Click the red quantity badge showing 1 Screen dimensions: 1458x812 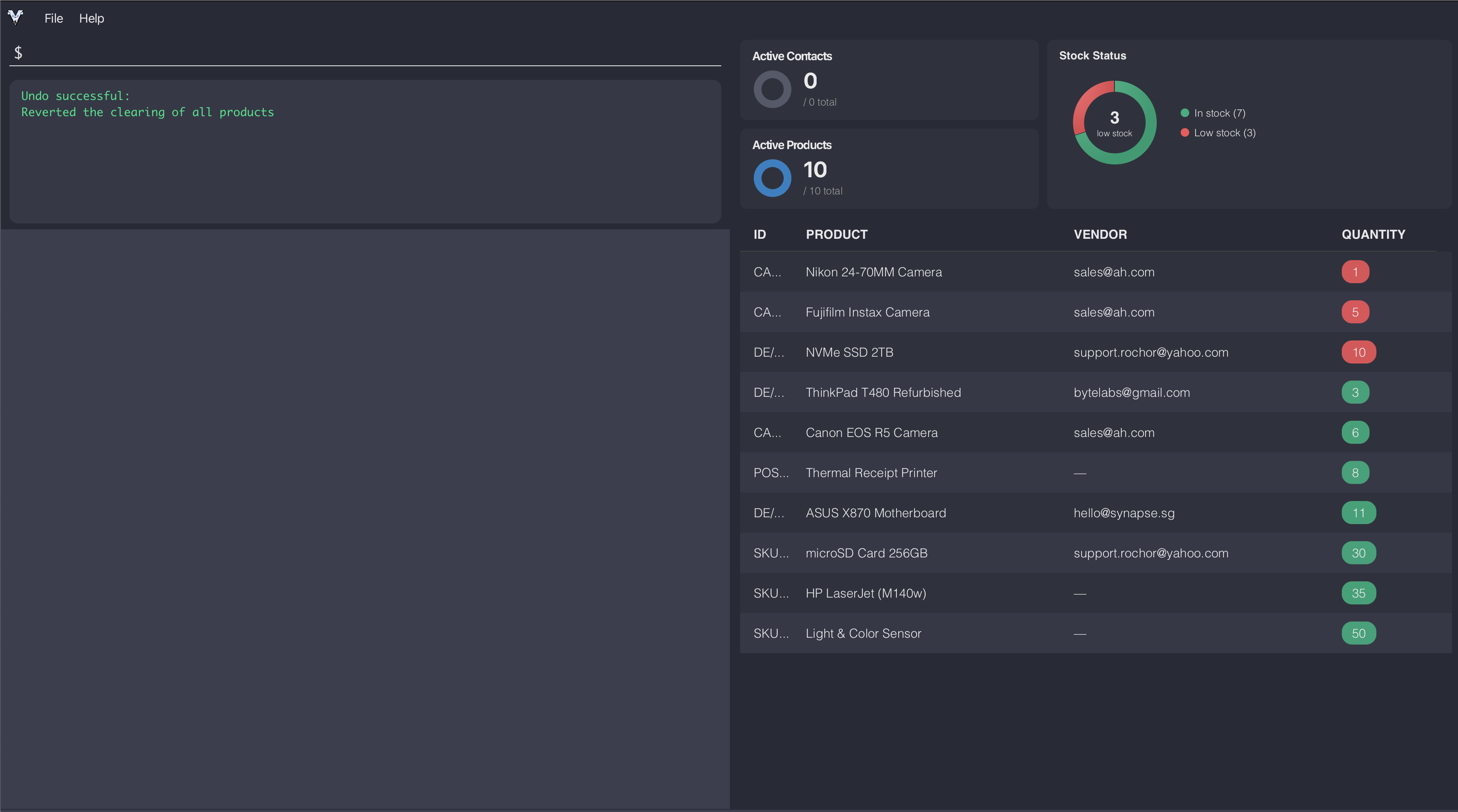click(1355, 272)
